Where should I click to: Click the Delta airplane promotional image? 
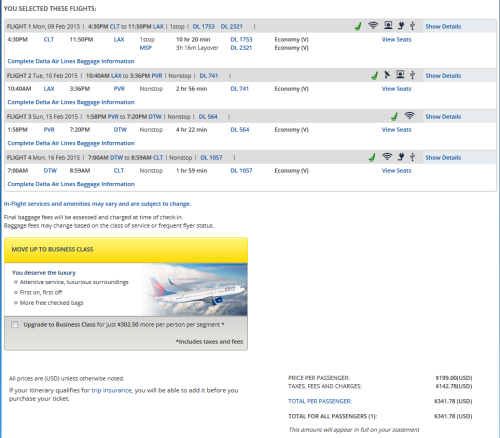click(x=194, y=290)
